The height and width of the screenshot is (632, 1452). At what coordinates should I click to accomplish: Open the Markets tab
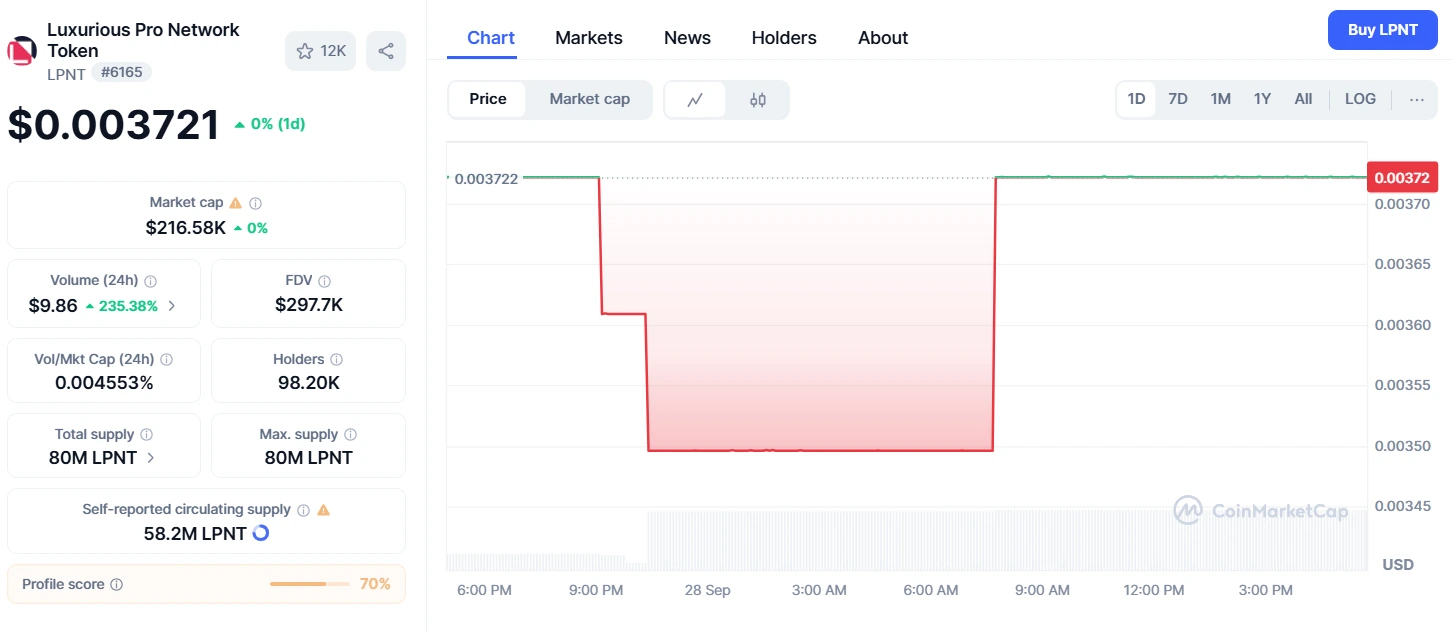pyautogui.click(x=589, y=38)
